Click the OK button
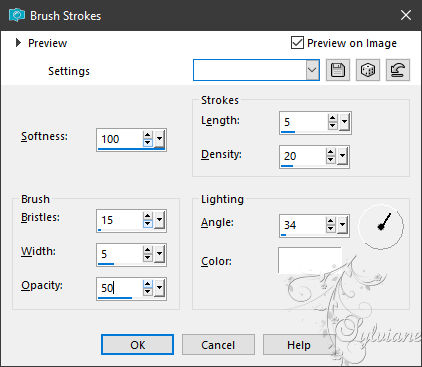The height and width of the screenshot is (367, 422). (137, 345)
